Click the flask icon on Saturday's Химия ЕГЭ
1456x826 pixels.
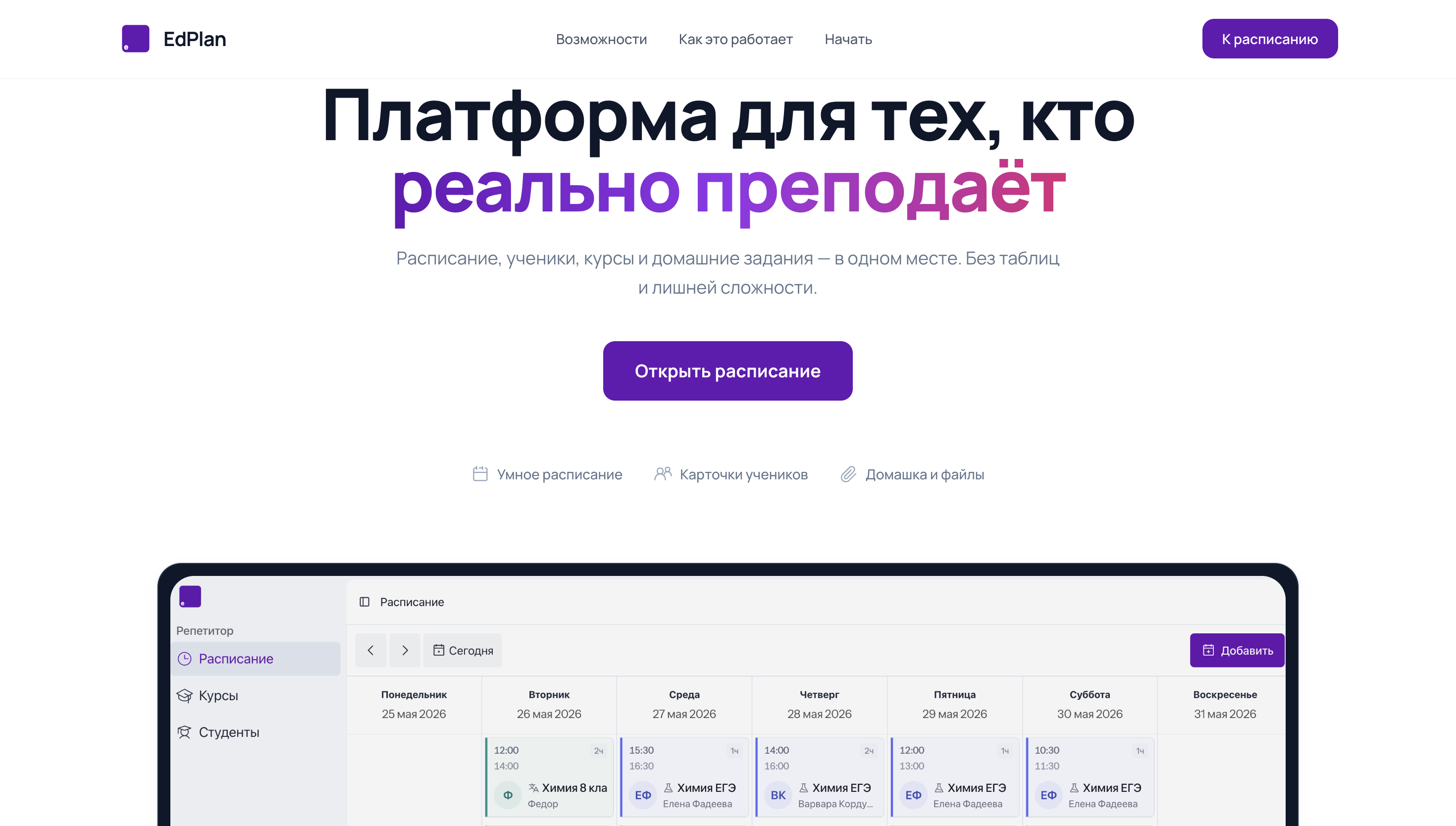pos(1074,787)
